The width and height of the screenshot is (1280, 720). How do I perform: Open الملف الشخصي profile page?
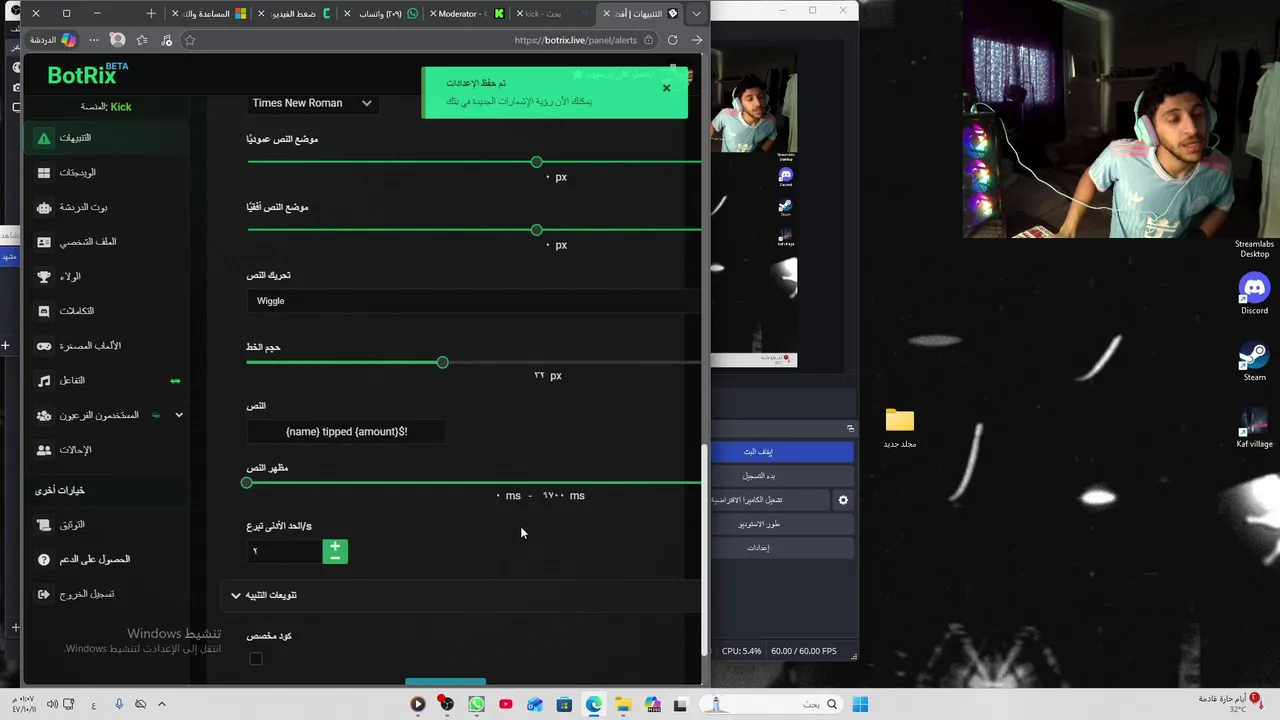[x=108, y=242]
